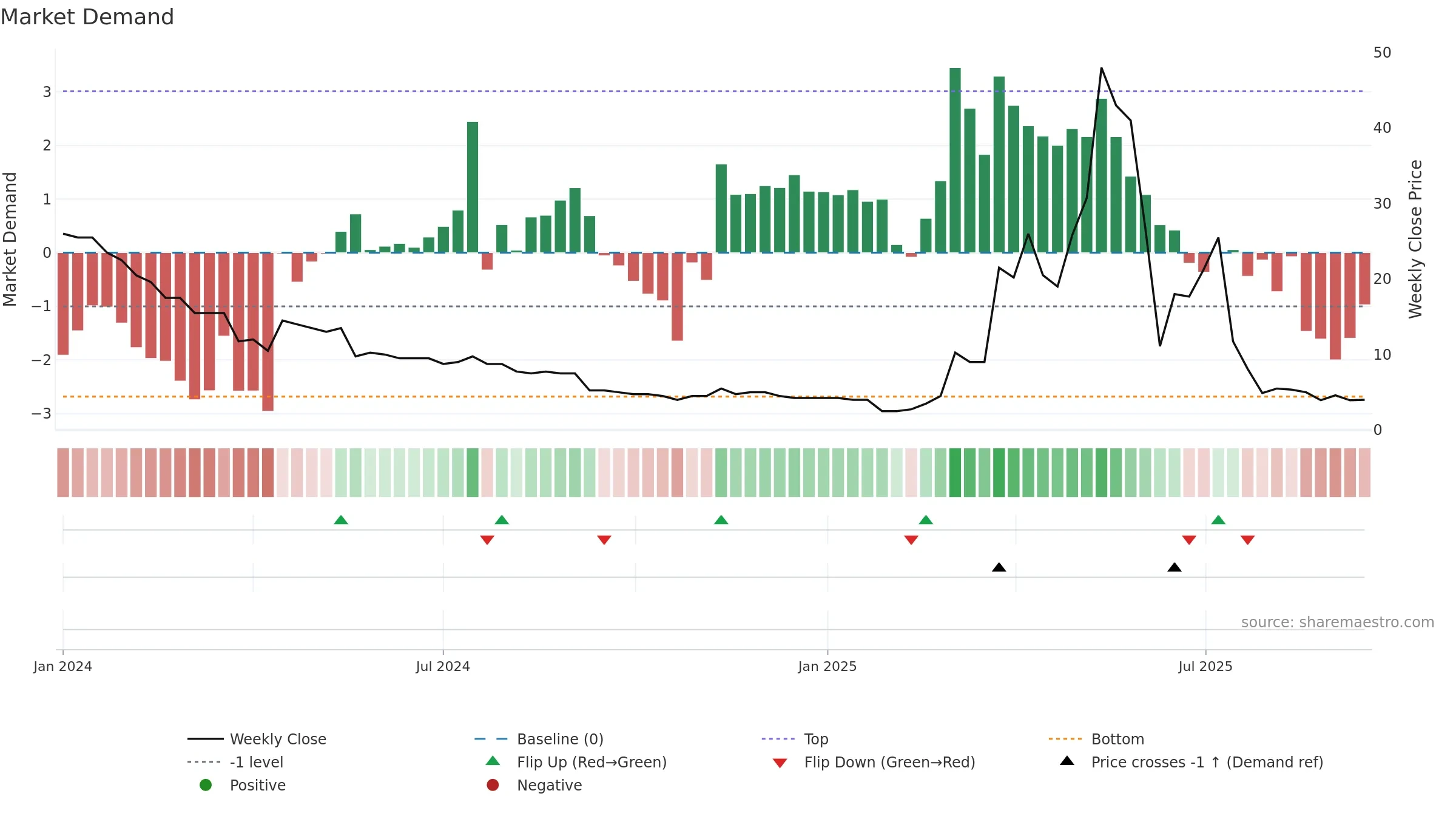Click the green Positive legend circle

[206, 785]
